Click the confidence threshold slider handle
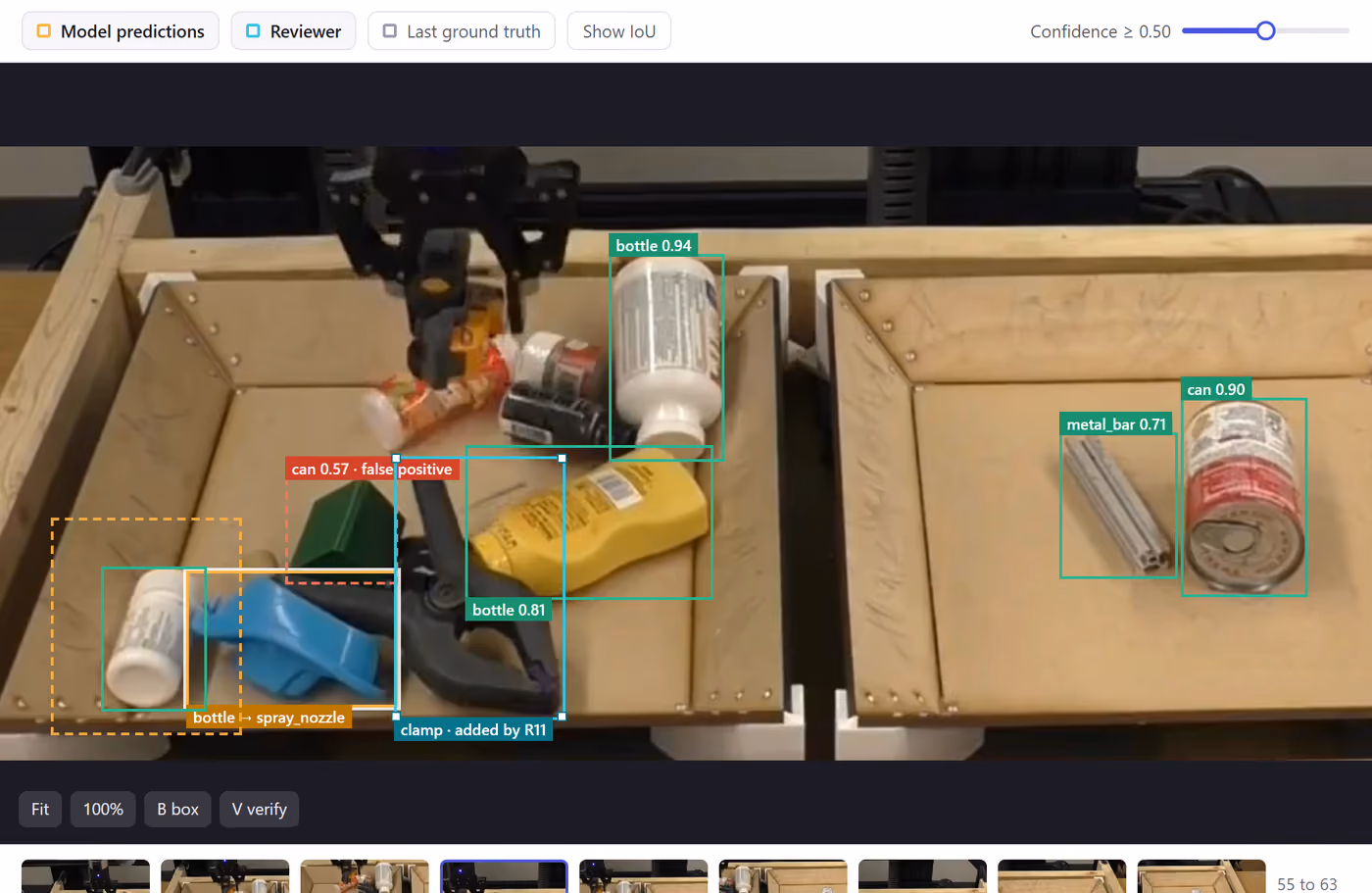The width and height of the screenshot is (1372, 893). (1265, 31)
